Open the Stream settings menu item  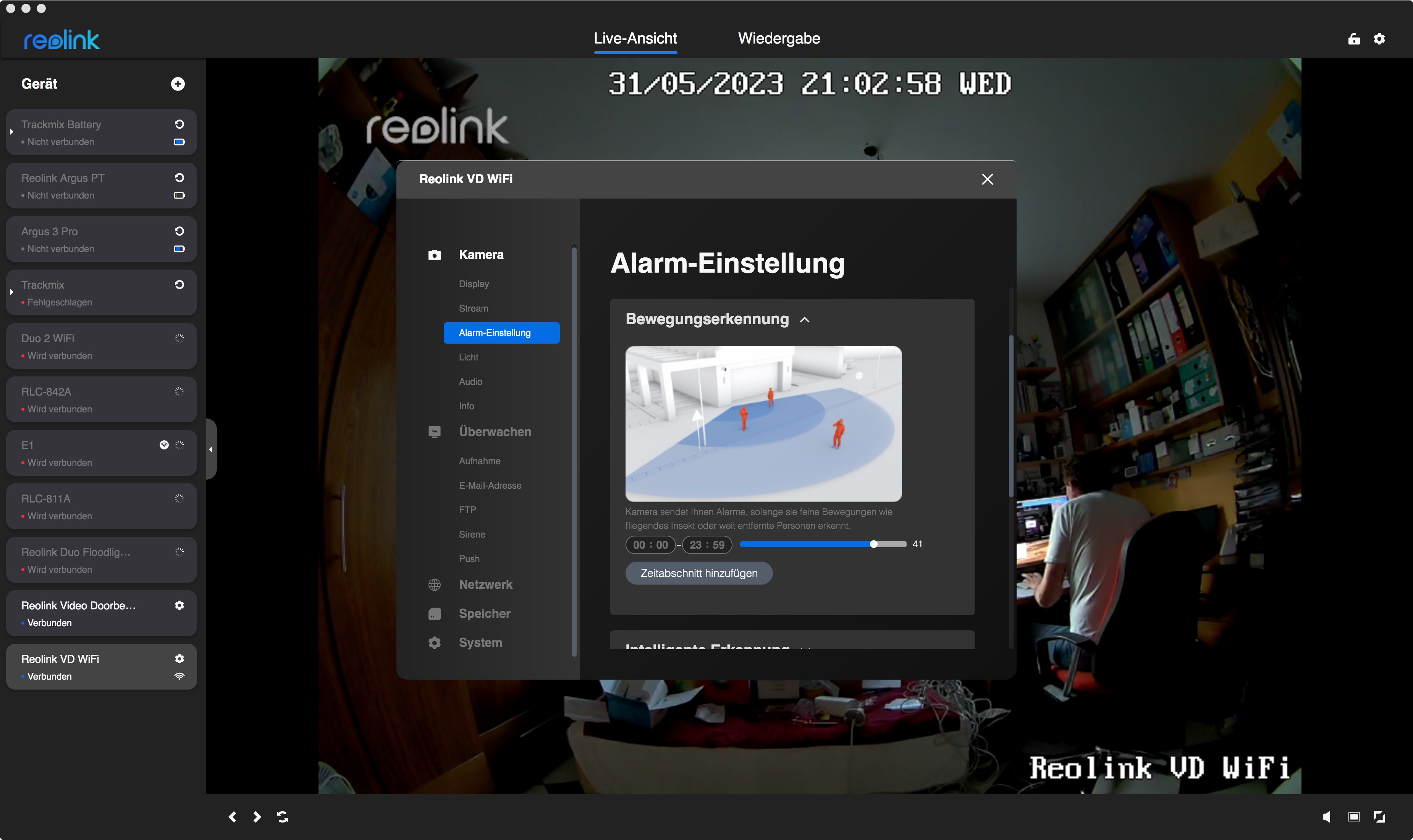tap(473, 309)
